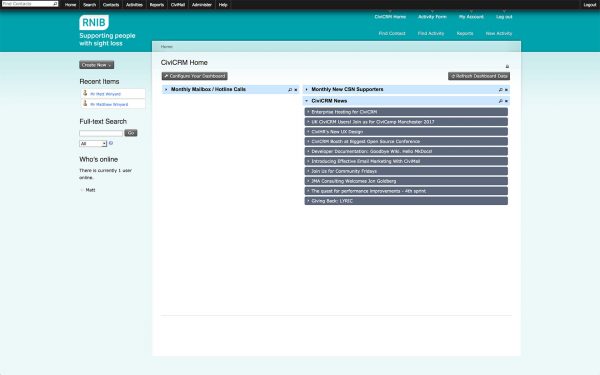This screenshot has height=375, width=600.
Task: Click magnifier icon in Find Contacts box
Action: [x=55, y=4]
